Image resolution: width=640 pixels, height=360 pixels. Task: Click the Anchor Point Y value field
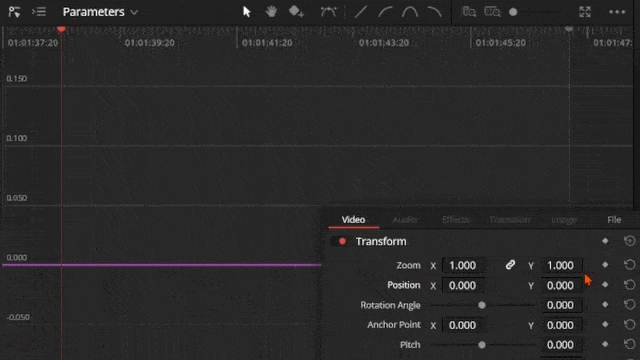(x=561, y=325)
